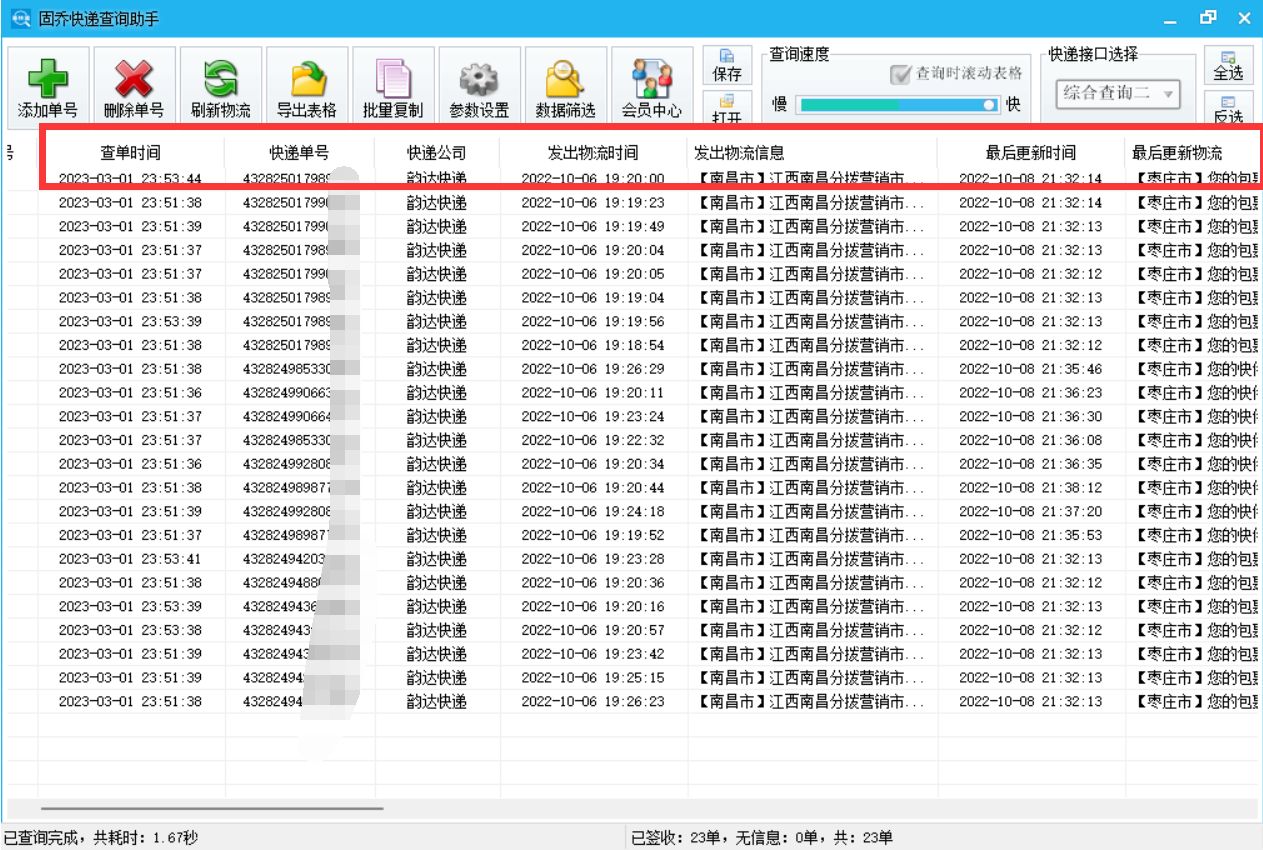Viewport: 1263px width, 850px height.
Task: Click 刷新物流 to refresh logistics info
Action: (x=218, y=87)
